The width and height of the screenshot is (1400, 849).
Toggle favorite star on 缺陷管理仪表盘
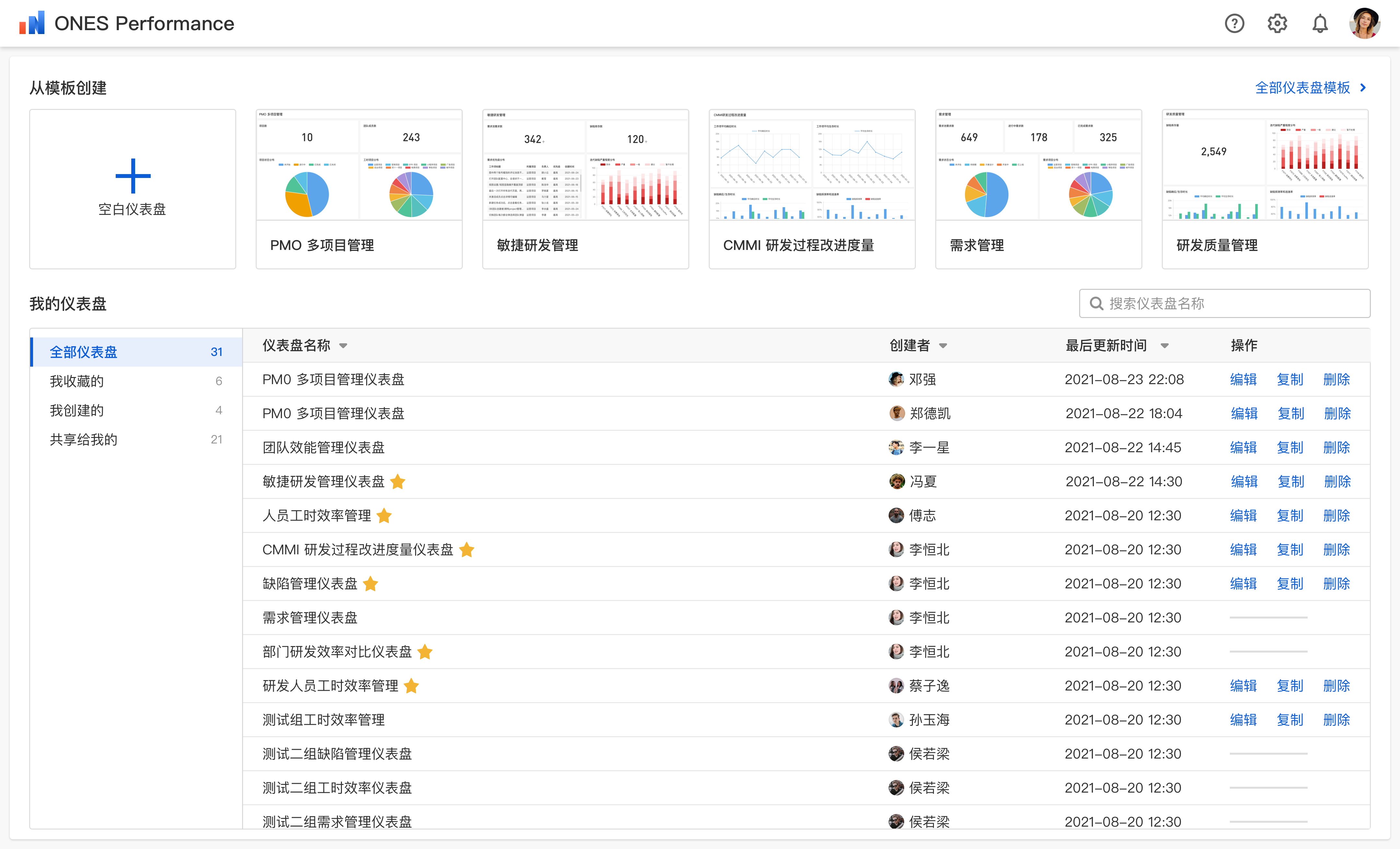click(370, 584)
